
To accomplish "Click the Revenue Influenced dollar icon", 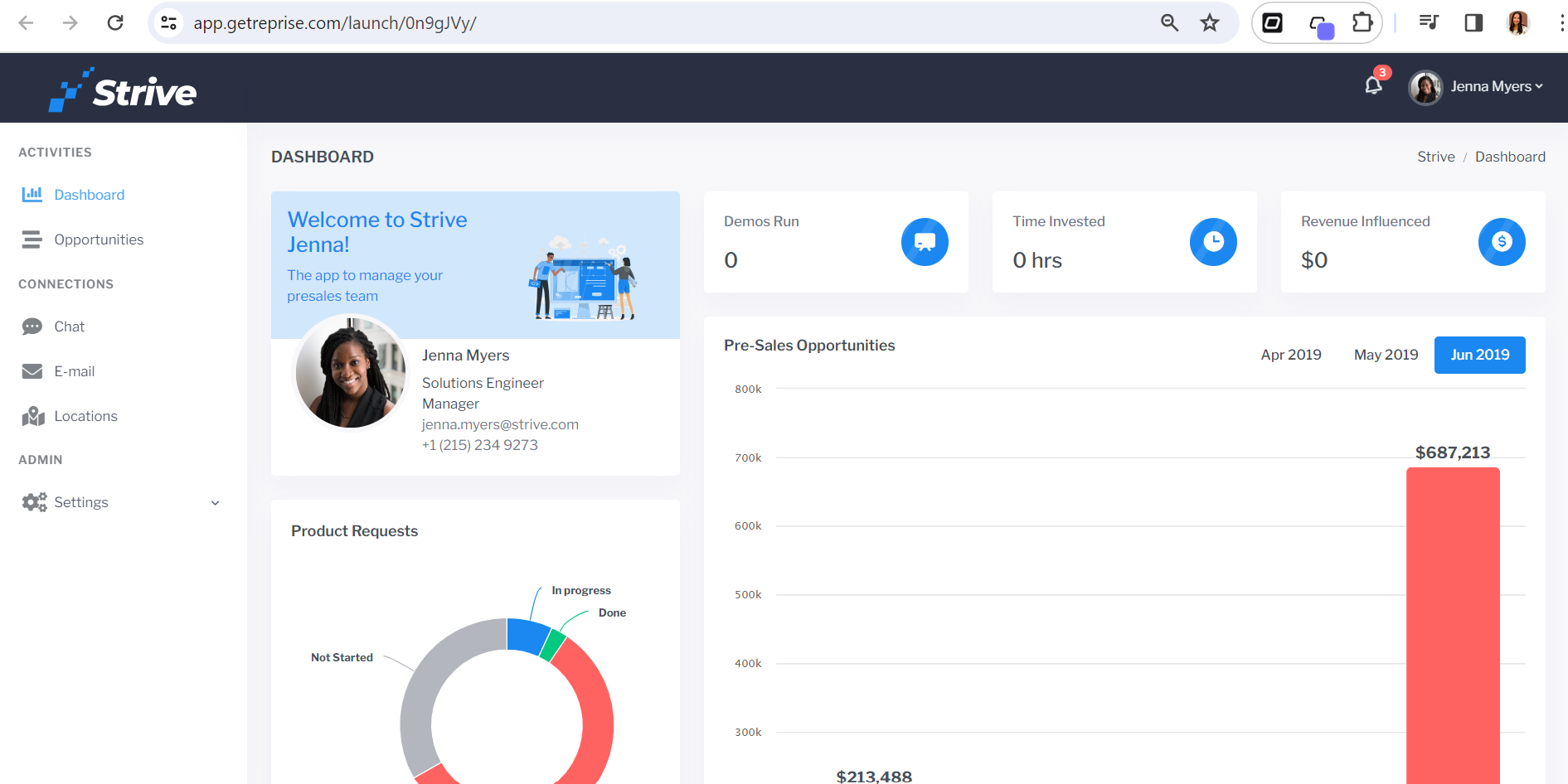I will (1502, 242).
